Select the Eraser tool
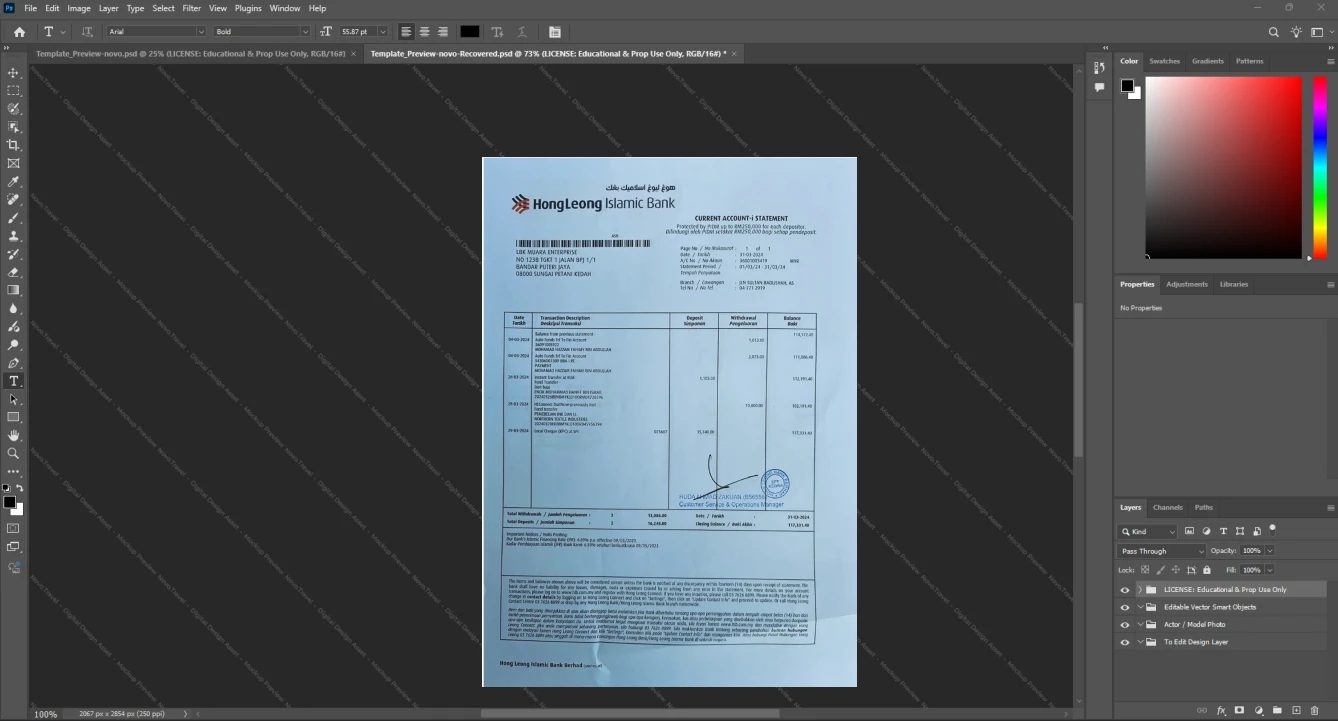 pos(14,272)
